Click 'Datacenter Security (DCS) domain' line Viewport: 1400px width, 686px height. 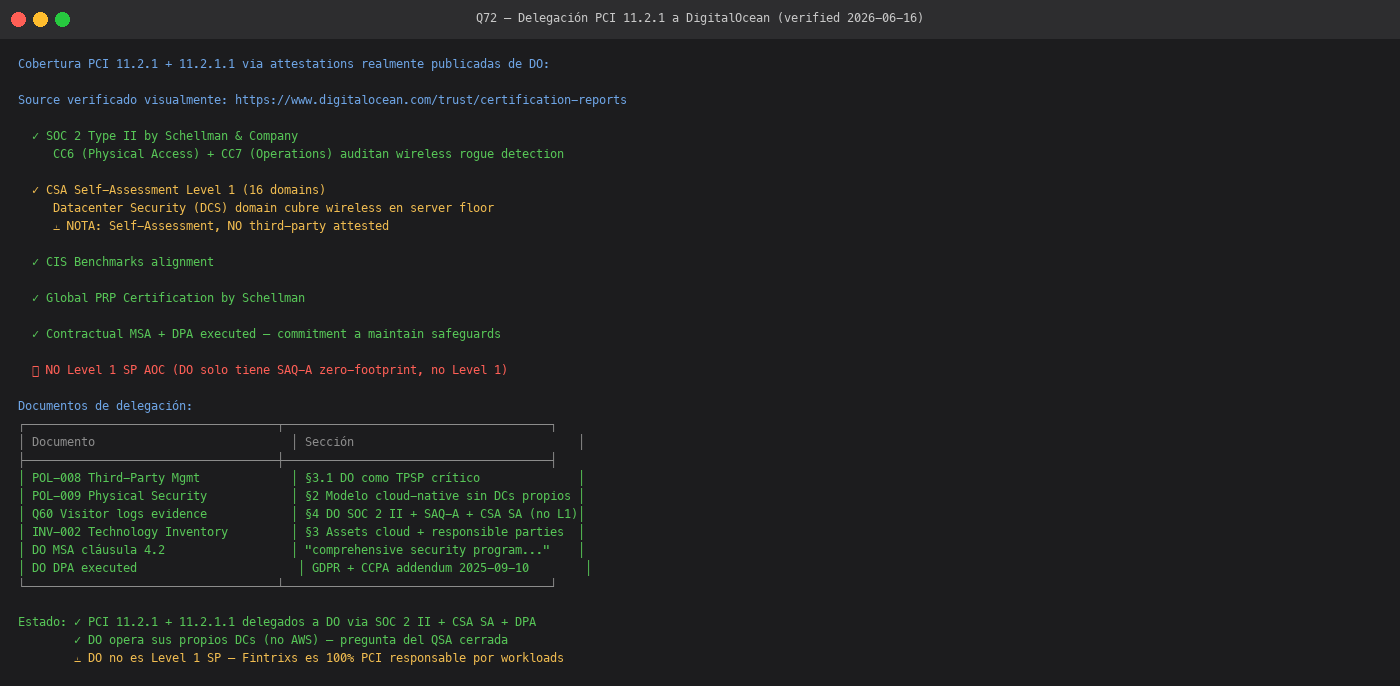click(x=273, y=208)
